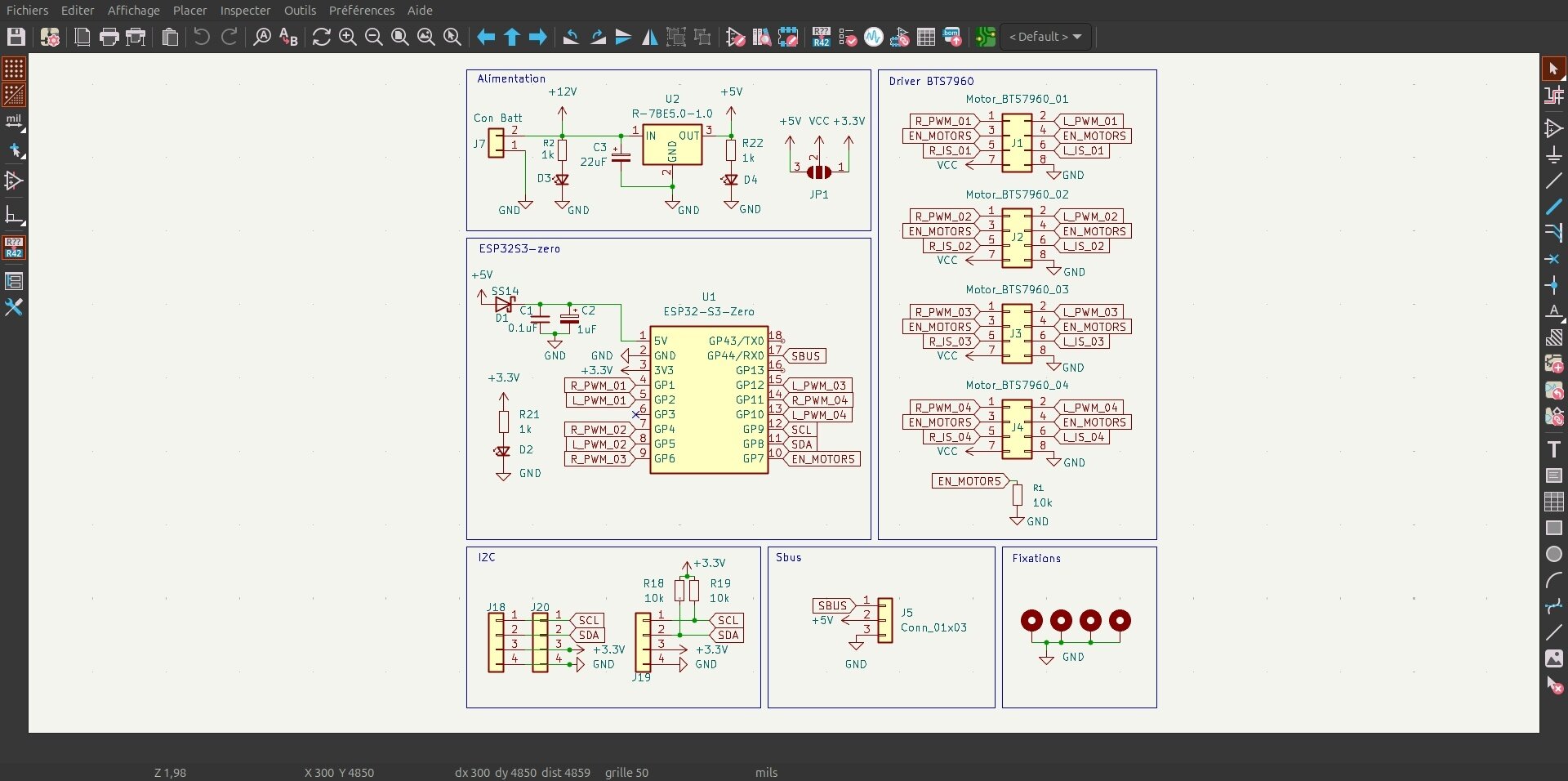Rotate selection clockwise
Screen dimensions: 1568x781
(598, 37)
